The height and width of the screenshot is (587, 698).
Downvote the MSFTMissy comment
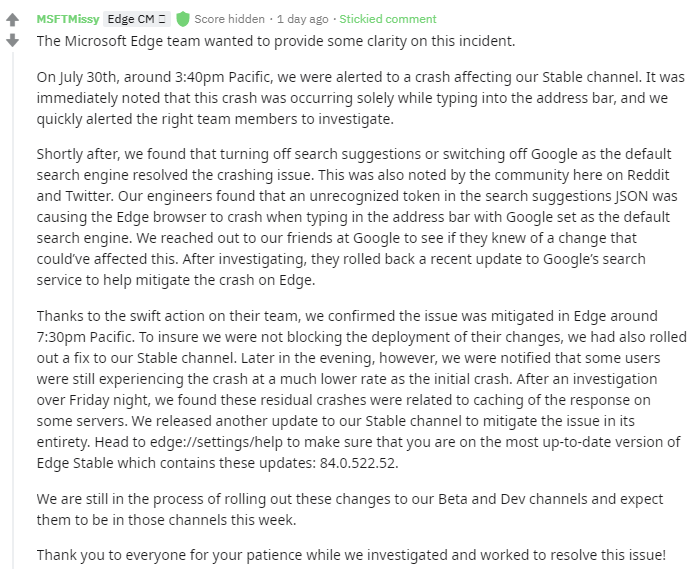tap(13, 41)
